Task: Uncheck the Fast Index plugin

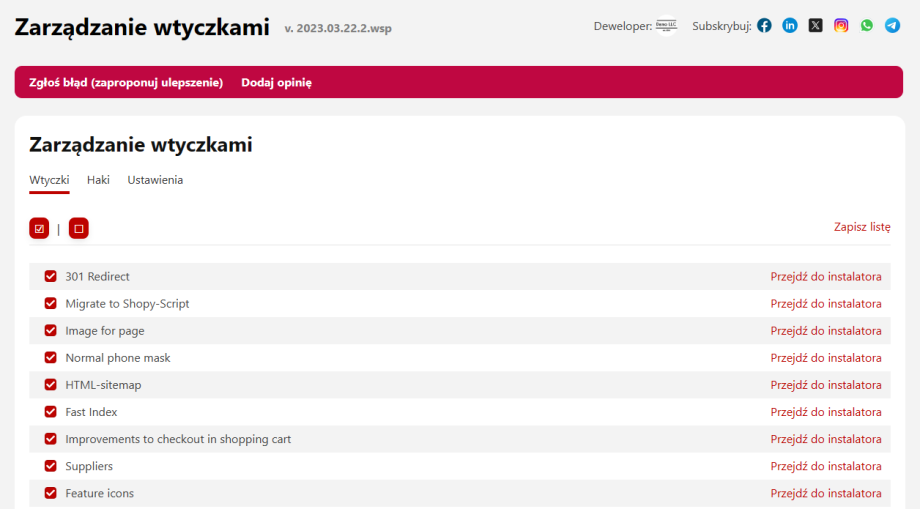Action: pyautogui.click(x=51, y=412)
